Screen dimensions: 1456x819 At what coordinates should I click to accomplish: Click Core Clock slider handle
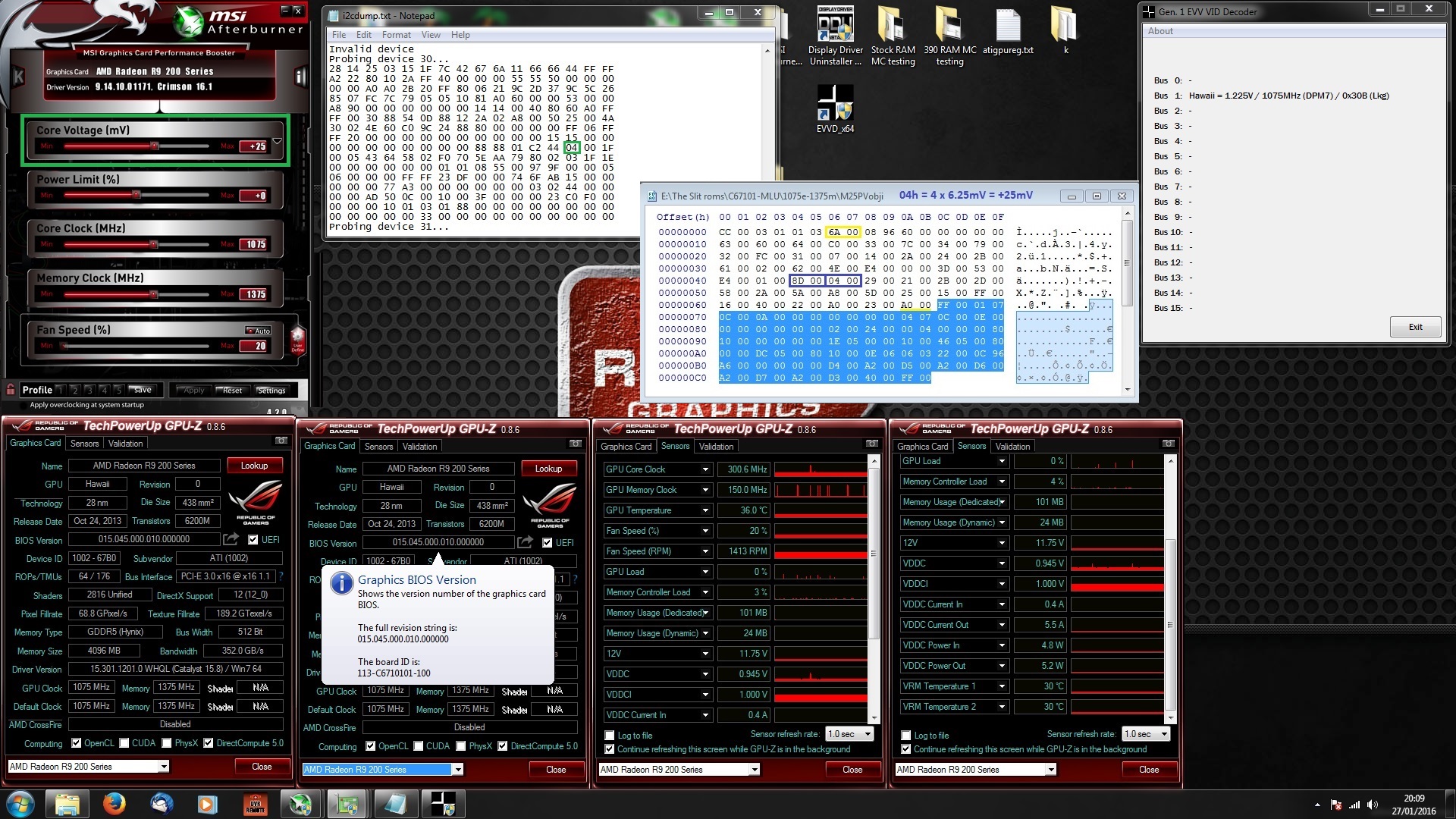click(154, 244)
